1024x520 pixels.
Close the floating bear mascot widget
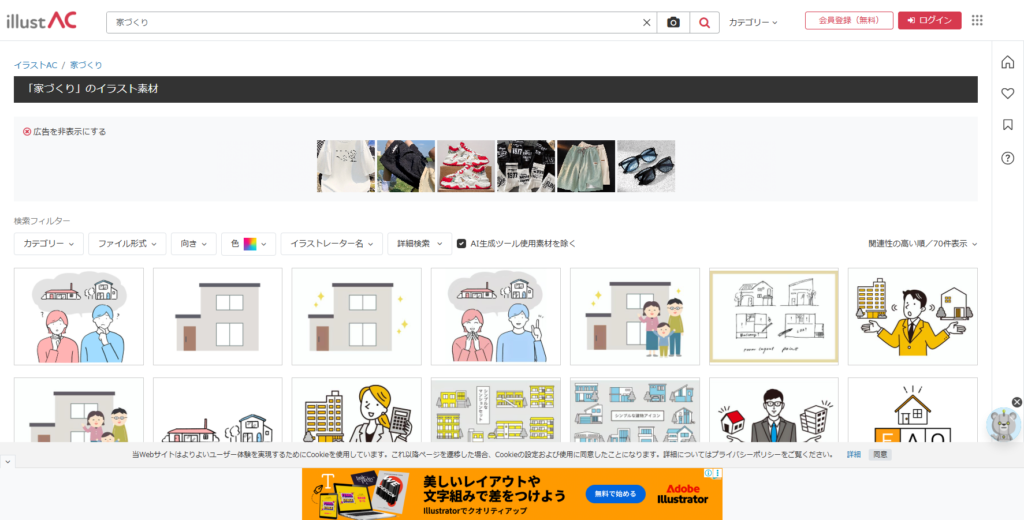pos(1017,402)
